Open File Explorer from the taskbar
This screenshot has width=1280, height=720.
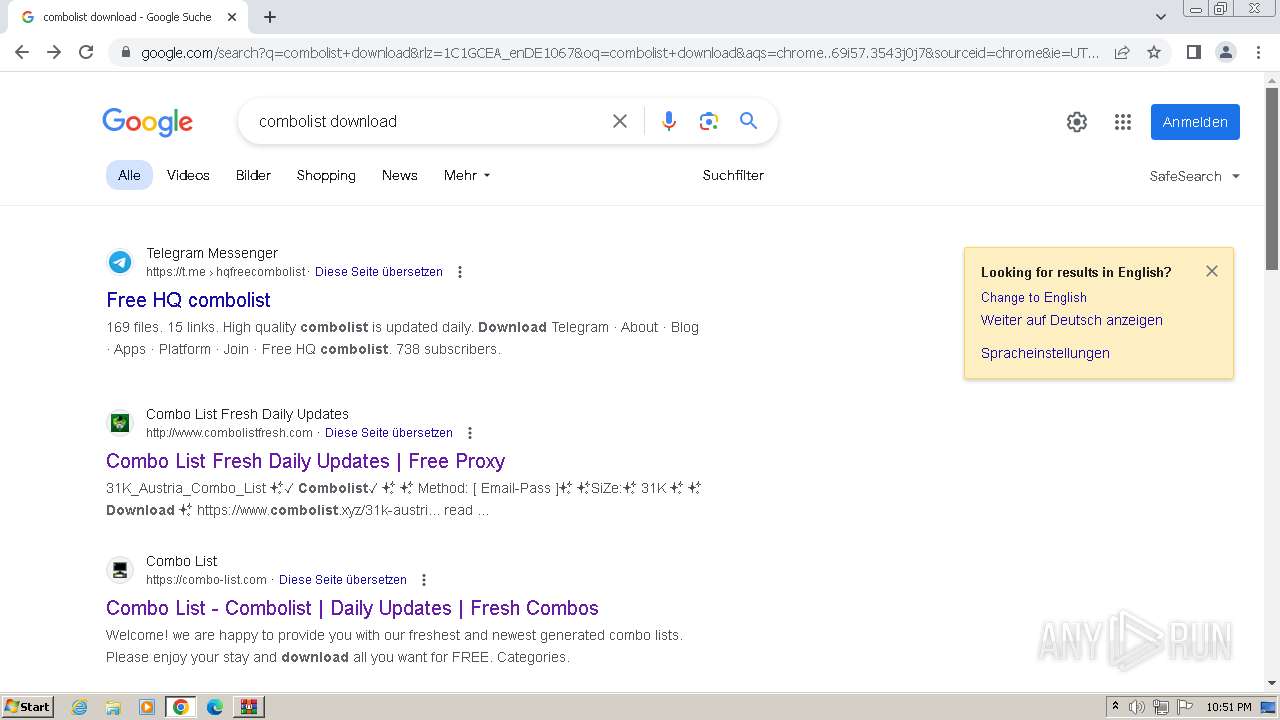click(113, 707)
